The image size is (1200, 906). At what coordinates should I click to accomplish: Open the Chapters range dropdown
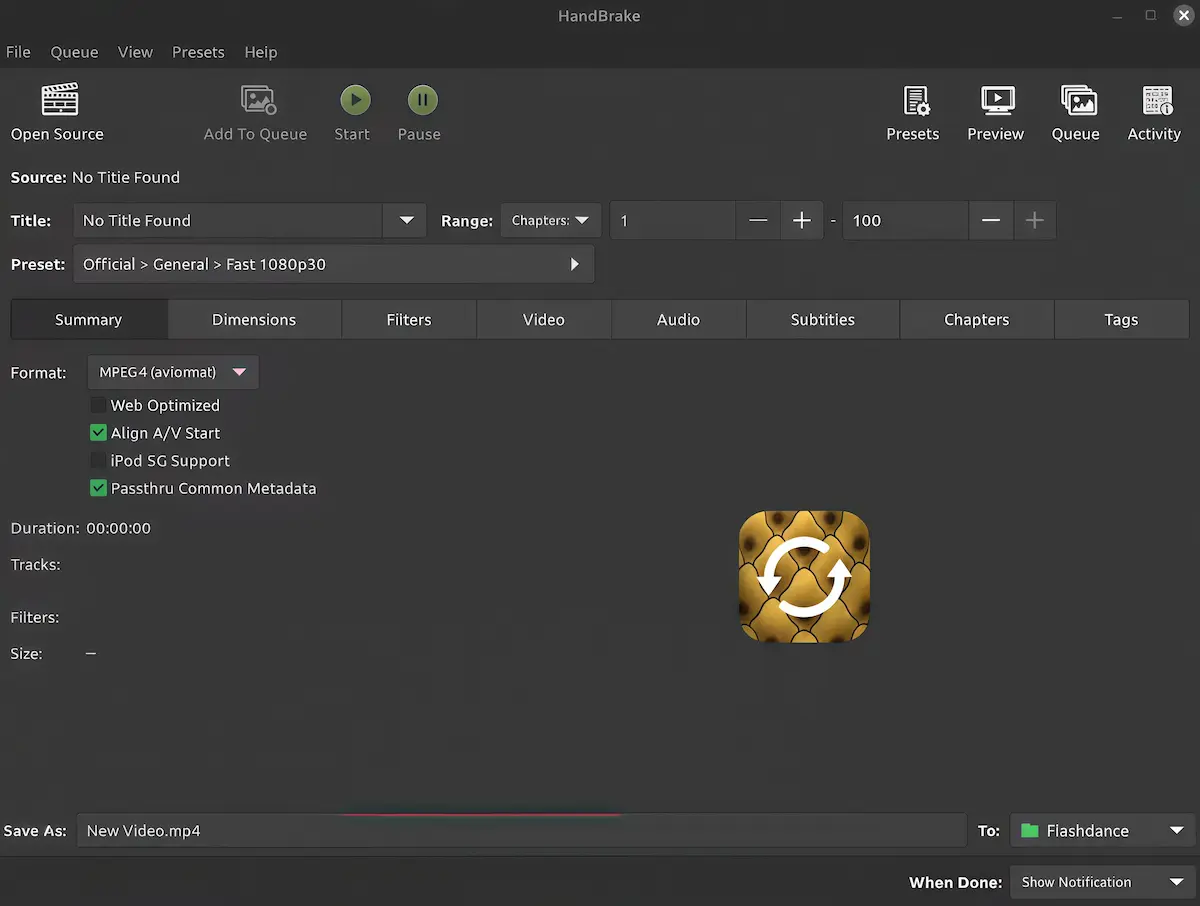pos(550,220)
